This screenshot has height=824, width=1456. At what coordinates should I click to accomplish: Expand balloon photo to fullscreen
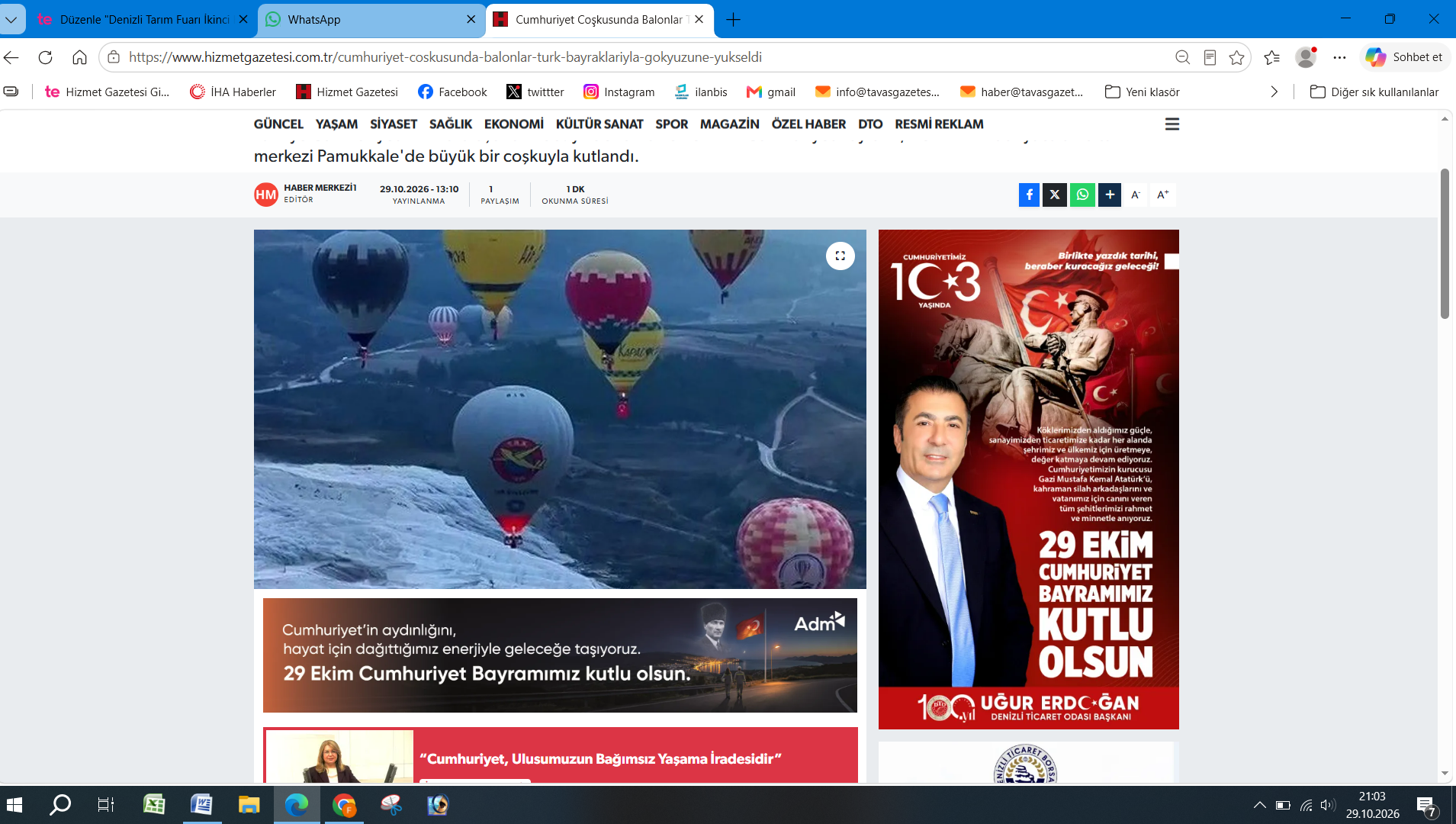coord(840,256)
